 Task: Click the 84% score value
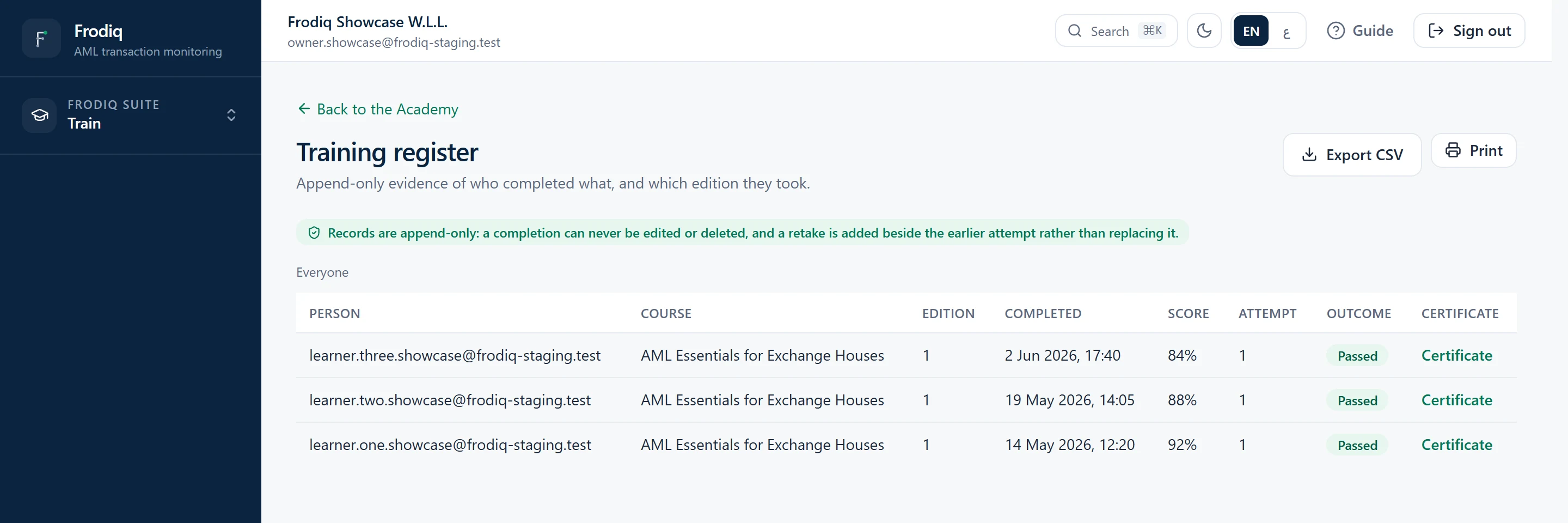click(1181, 355)
